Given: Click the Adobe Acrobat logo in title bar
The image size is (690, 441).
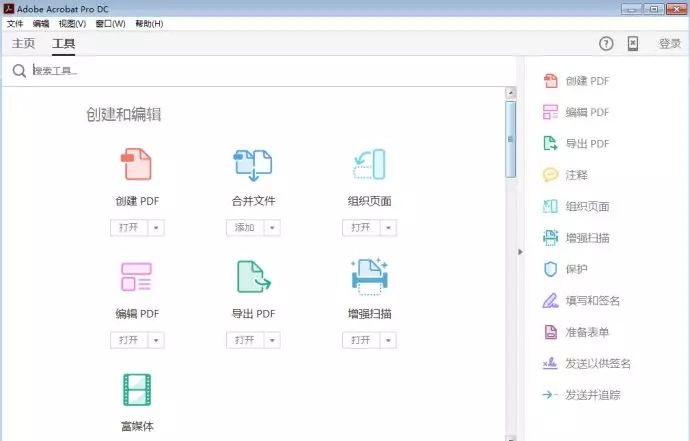Looking at the screenshot, I should (x=8, y=8).
